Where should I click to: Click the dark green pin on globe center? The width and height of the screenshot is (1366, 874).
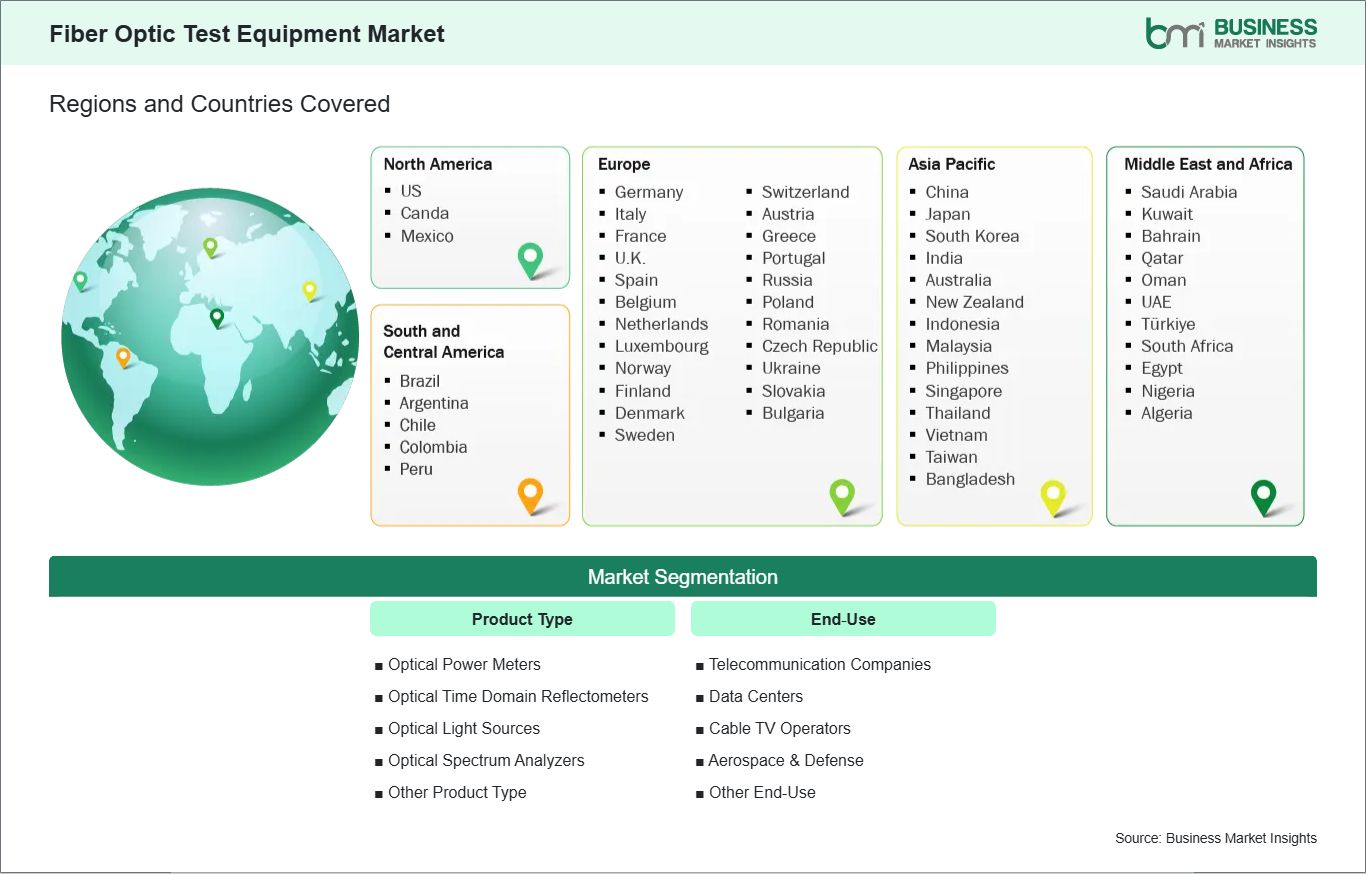pos(217,317)
